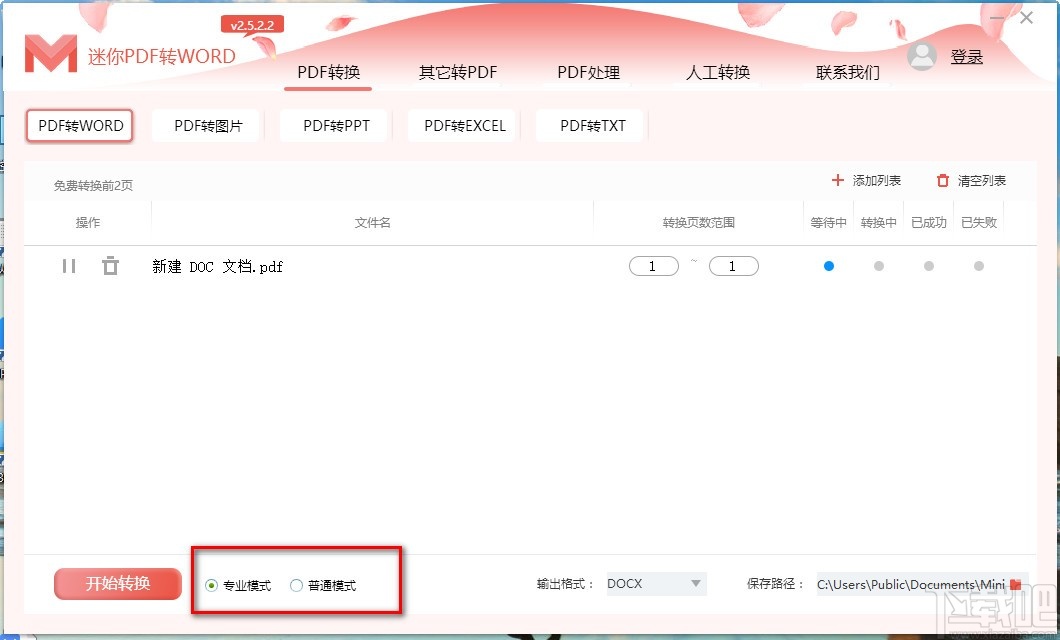The width and height of the screenshot is (1060, 640).
Task: Minimize the application window
Action: tap(996, 18)
